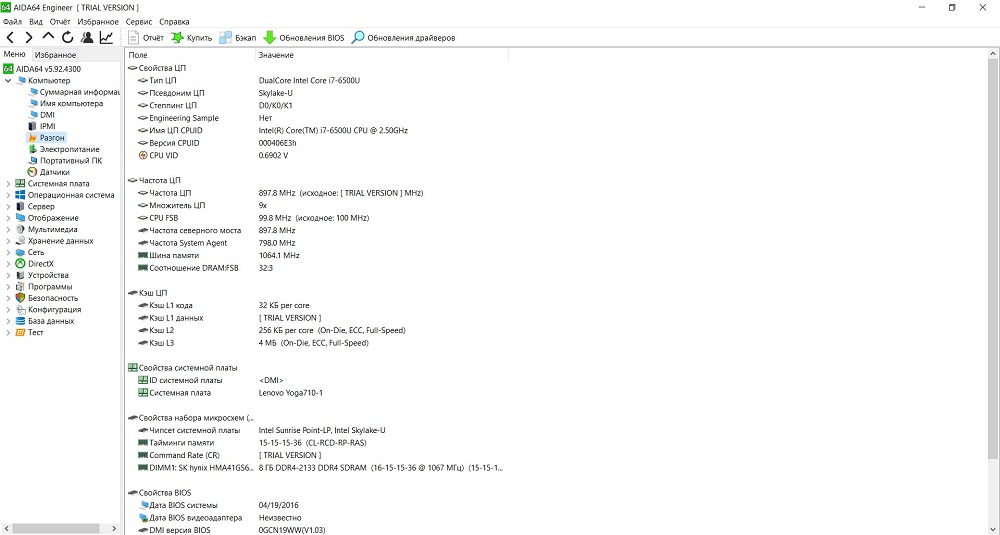
Task: Select the Множитель ЦП row
Action: click(317, 205)
